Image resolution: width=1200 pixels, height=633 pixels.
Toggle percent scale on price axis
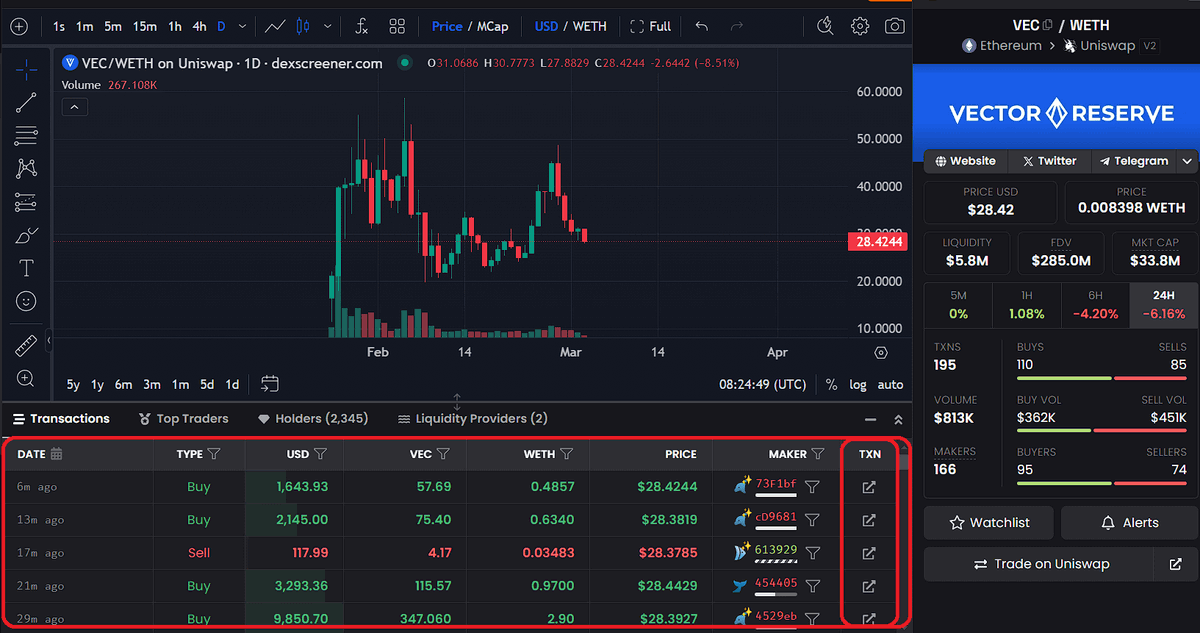coord(831,384)
